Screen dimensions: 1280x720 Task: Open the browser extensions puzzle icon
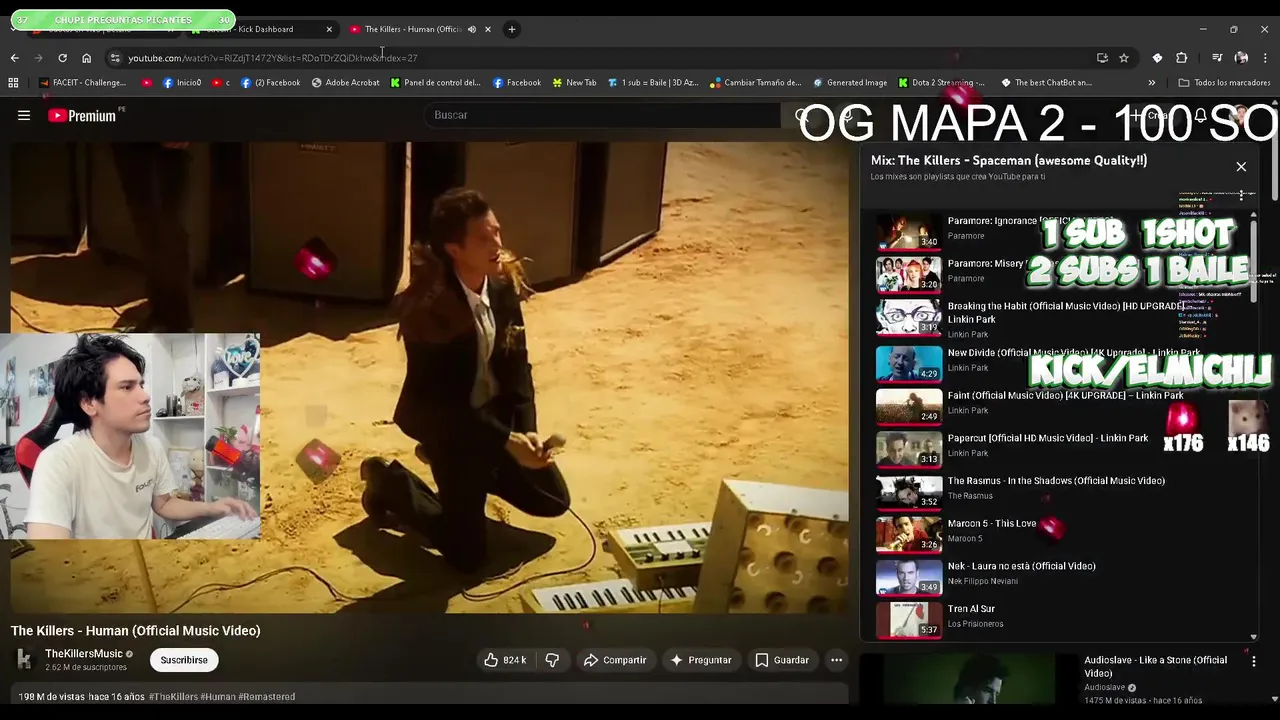pos(1181,58)
